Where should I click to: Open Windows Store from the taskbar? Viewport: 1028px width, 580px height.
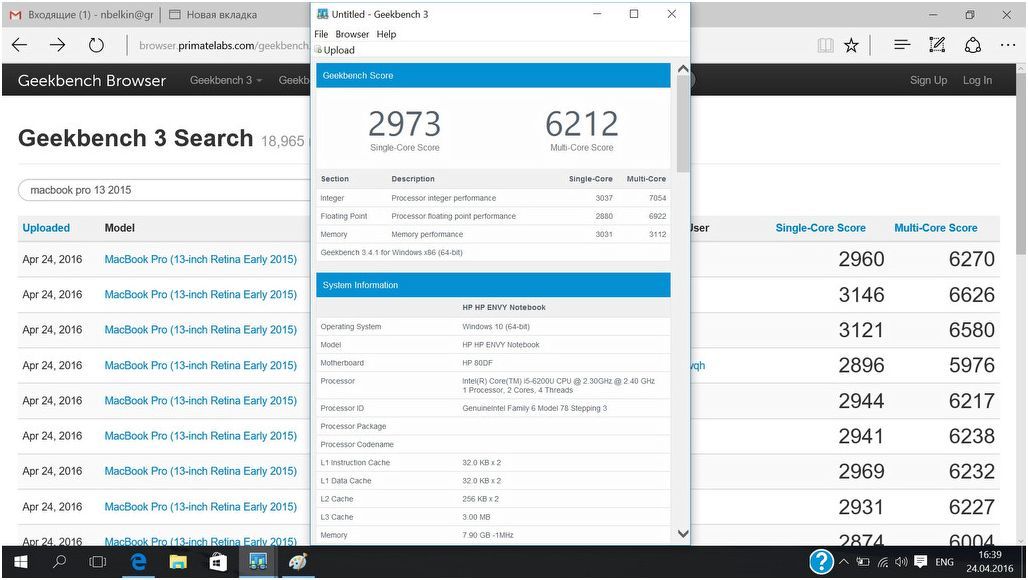pos(217,562)
